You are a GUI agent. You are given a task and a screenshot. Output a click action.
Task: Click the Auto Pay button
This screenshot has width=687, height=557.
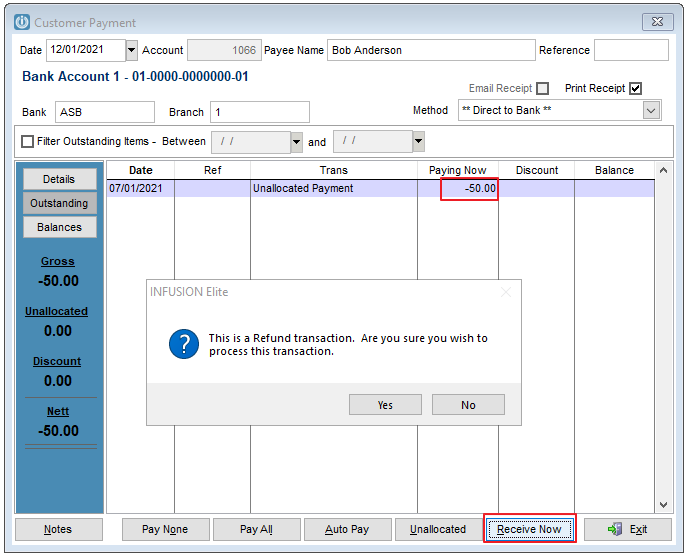coord(347,529)
